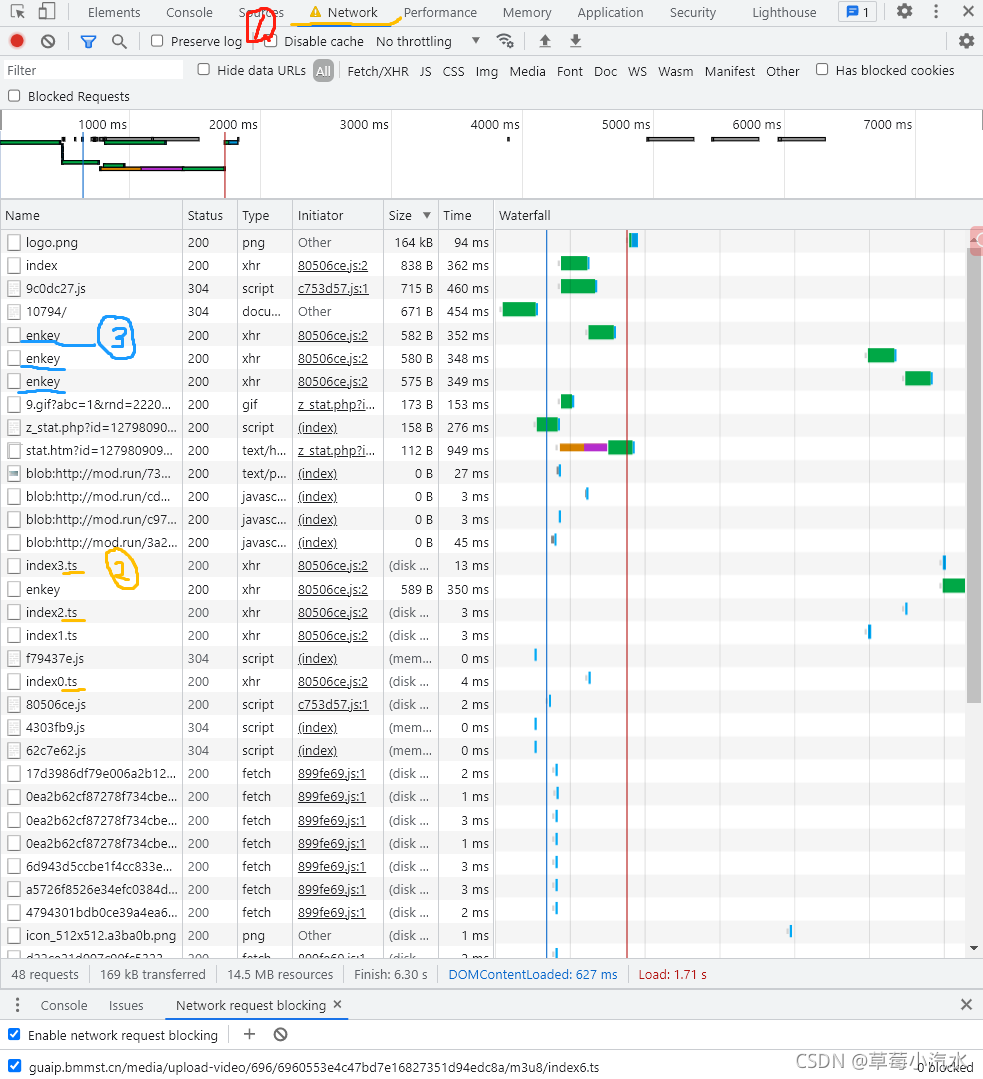Screen dimensions: 983x1079
Task: Filter requests by JS type
Action: point(425,71)
